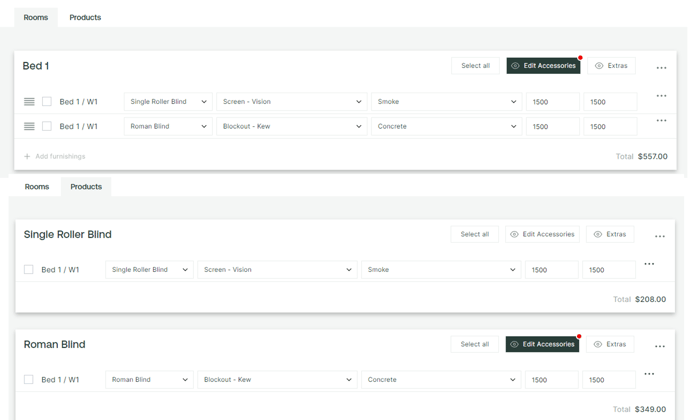This screenshot has width=688, height=420.
Task: Click drag handle icon on Roman Blind row in Bed 1
Action: pyautogui.click(x=29, y=126)
